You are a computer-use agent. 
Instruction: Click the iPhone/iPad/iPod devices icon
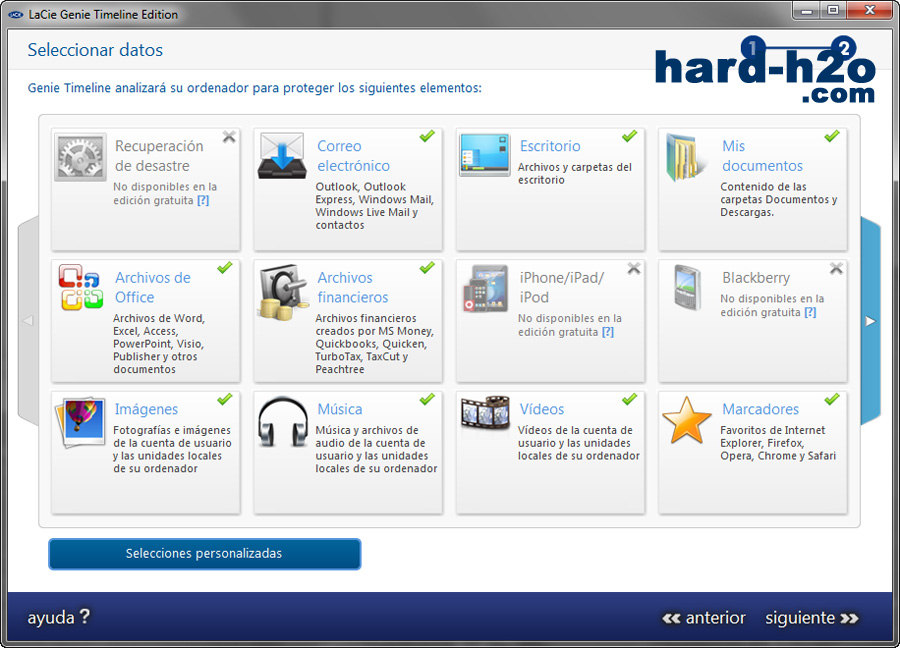click(x=486, y=288)
